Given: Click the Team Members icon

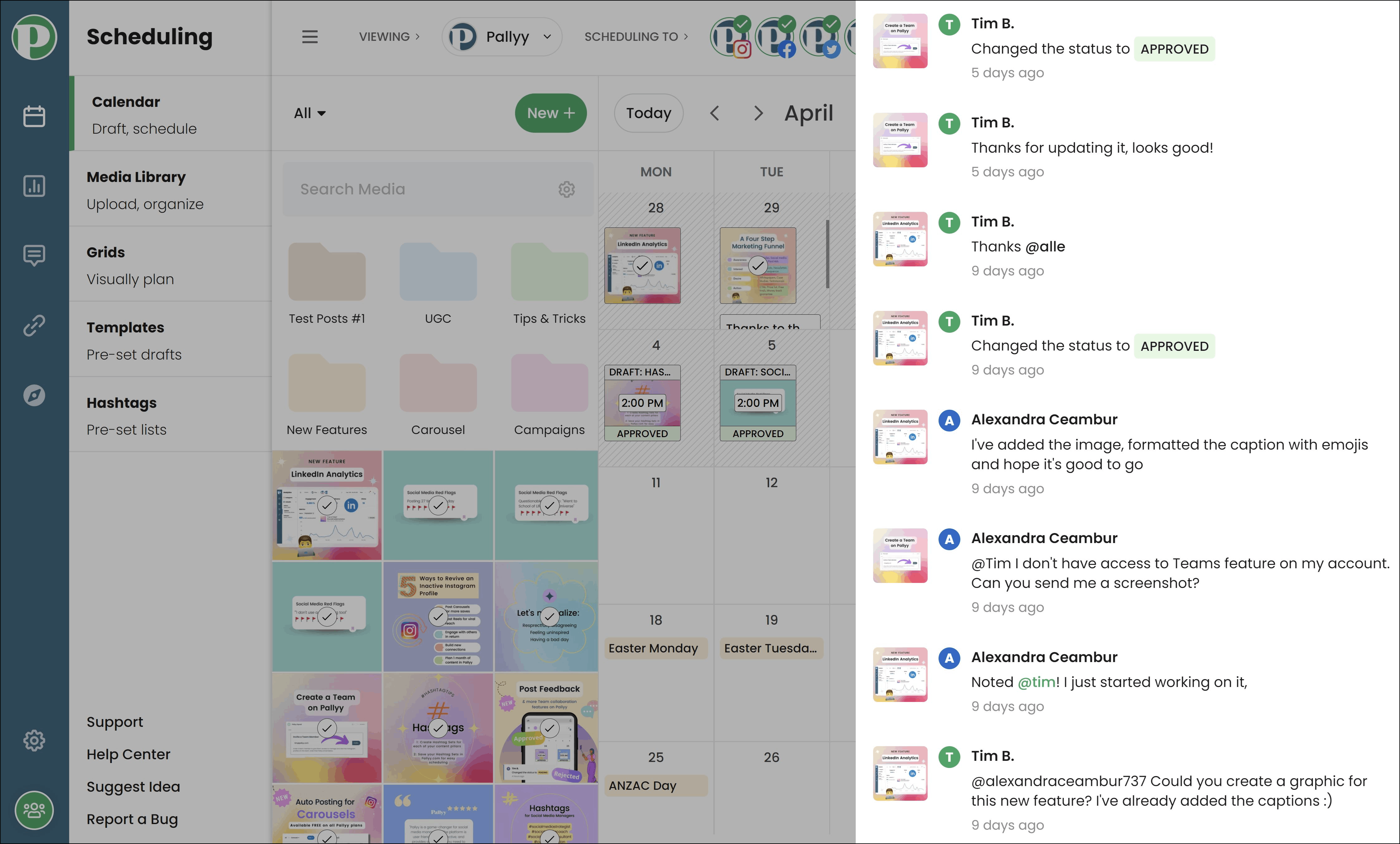Looking at the screenshot, I should pos(35,810).
